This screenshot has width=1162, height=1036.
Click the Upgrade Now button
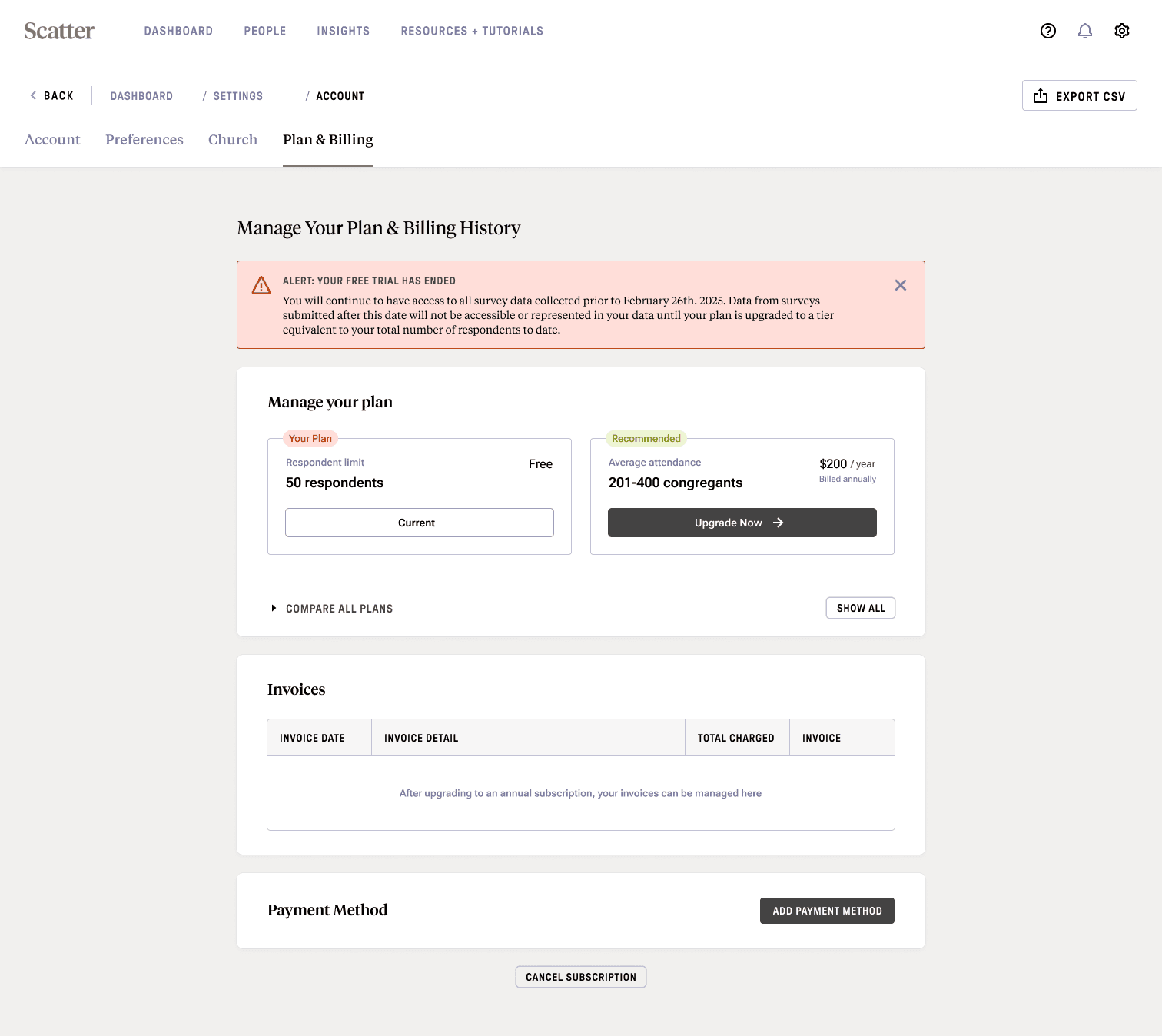[742, 523]
